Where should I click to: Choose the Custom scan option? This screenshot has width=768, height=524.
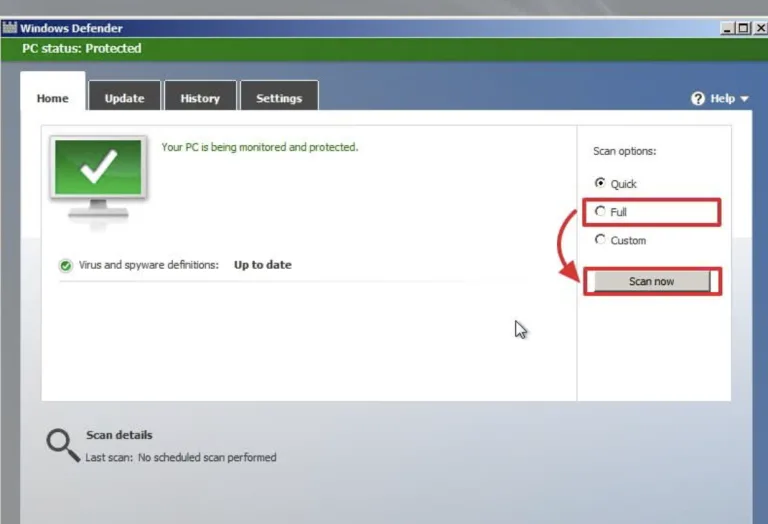pos(600,239)
